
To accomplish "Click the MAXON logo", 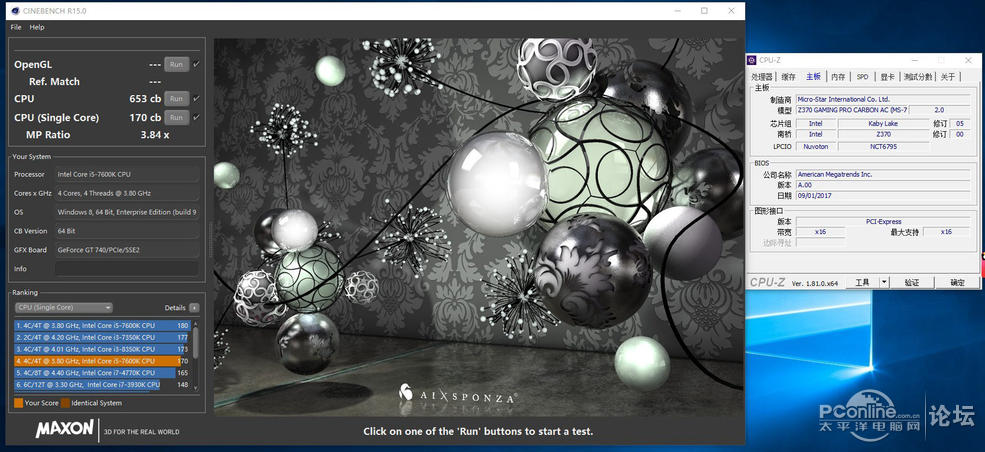I will [x=65, y=429].
